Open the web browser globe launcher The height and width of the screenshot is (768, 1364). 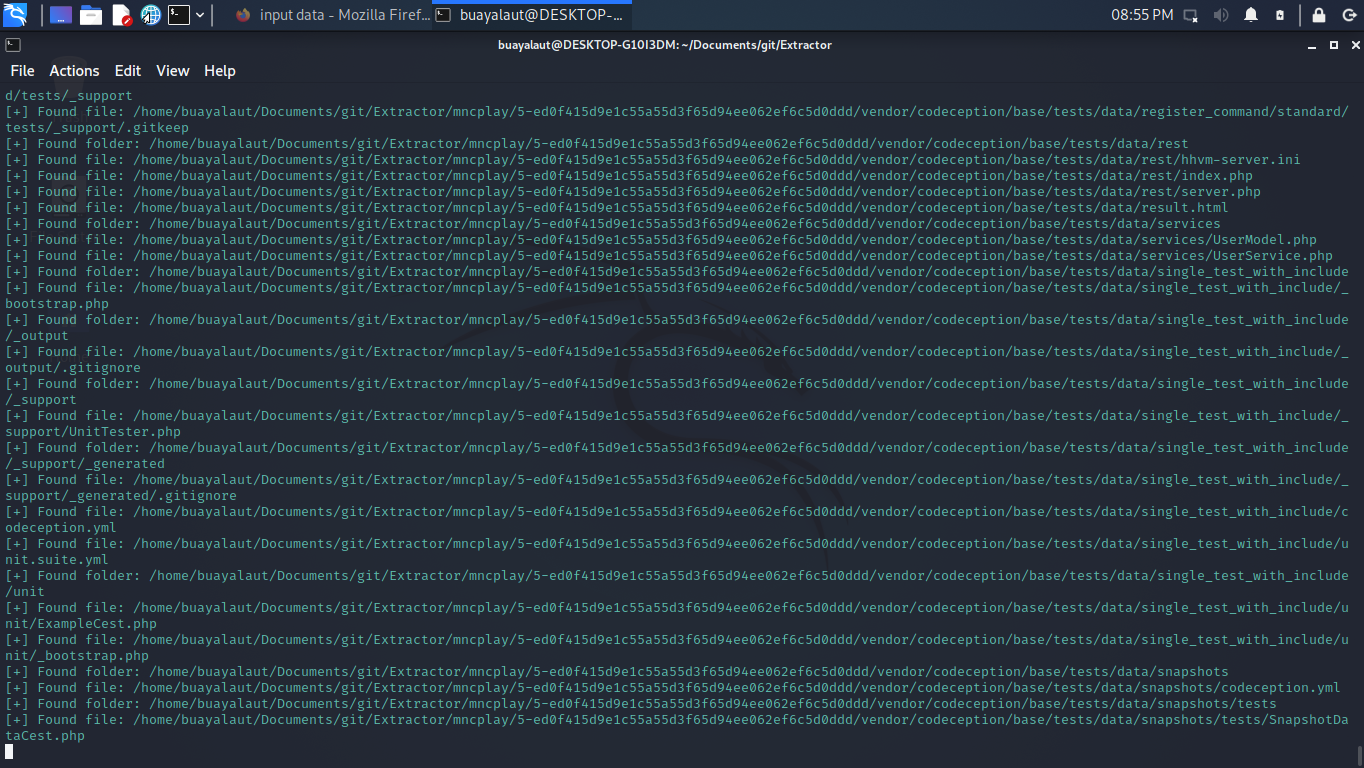point(151,15)
